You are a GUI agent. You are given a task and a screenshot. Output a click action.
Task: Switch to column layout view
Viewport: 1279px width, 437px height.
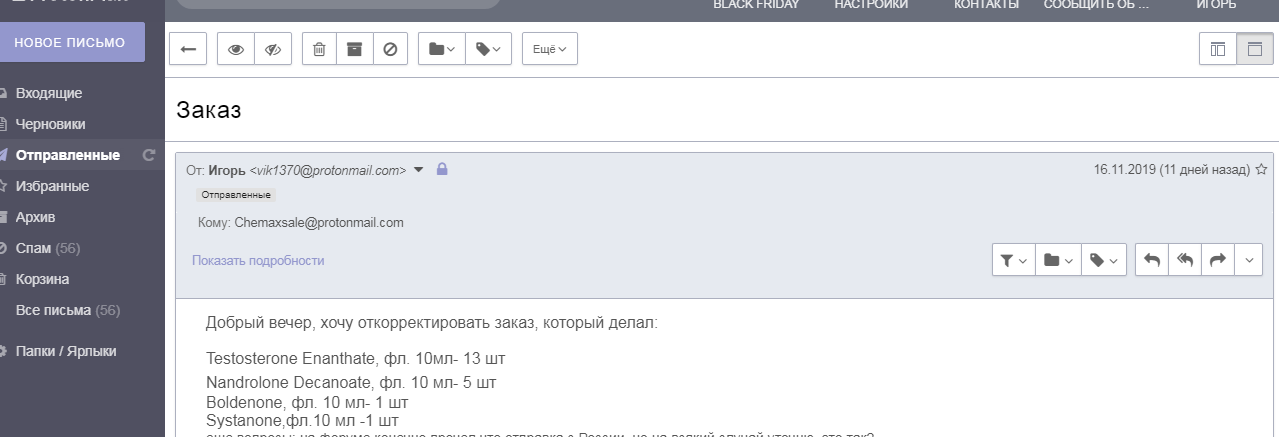[x=1217, y=49]
